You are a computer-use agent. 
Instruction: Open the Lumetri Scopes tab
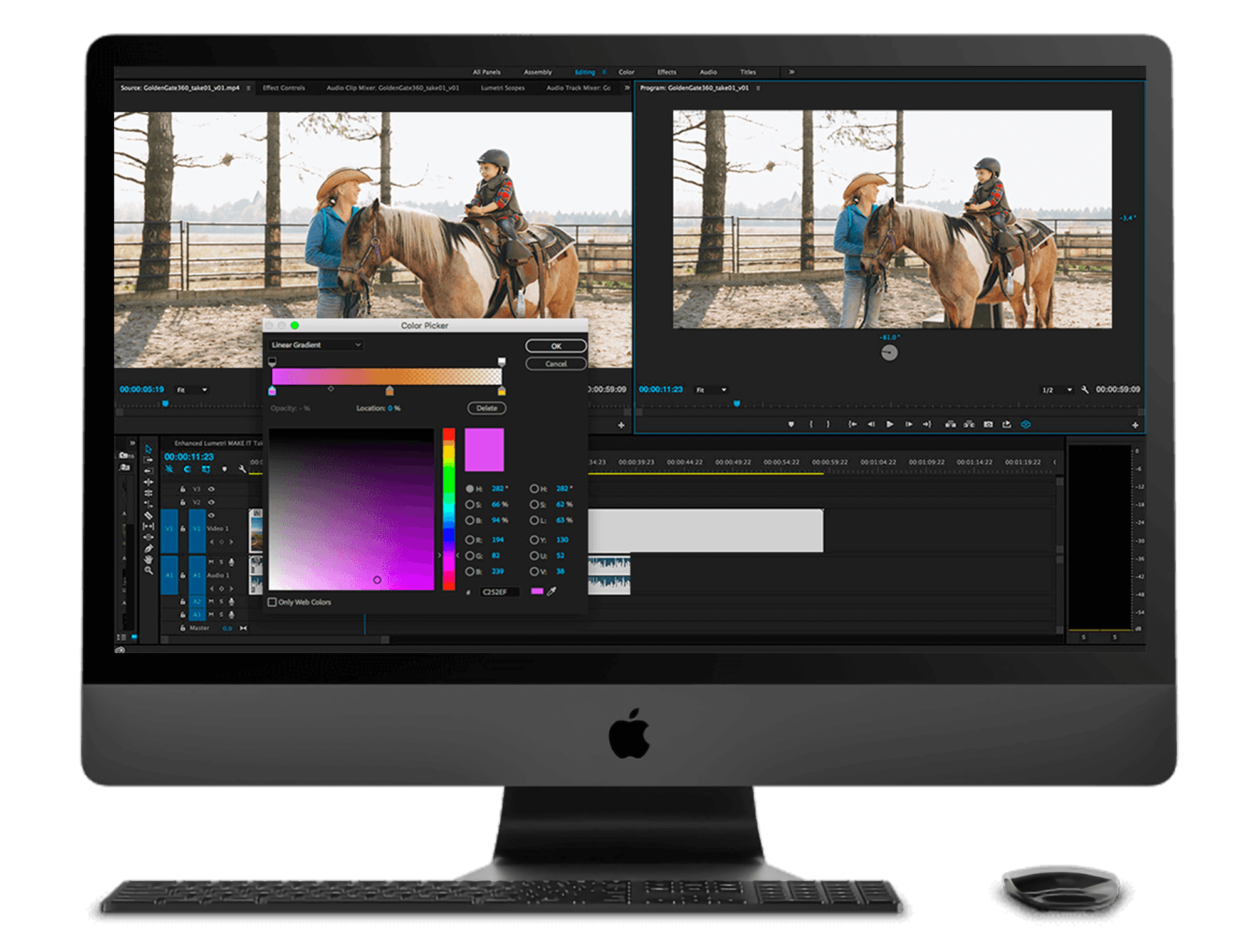click(x=503, y=88)
